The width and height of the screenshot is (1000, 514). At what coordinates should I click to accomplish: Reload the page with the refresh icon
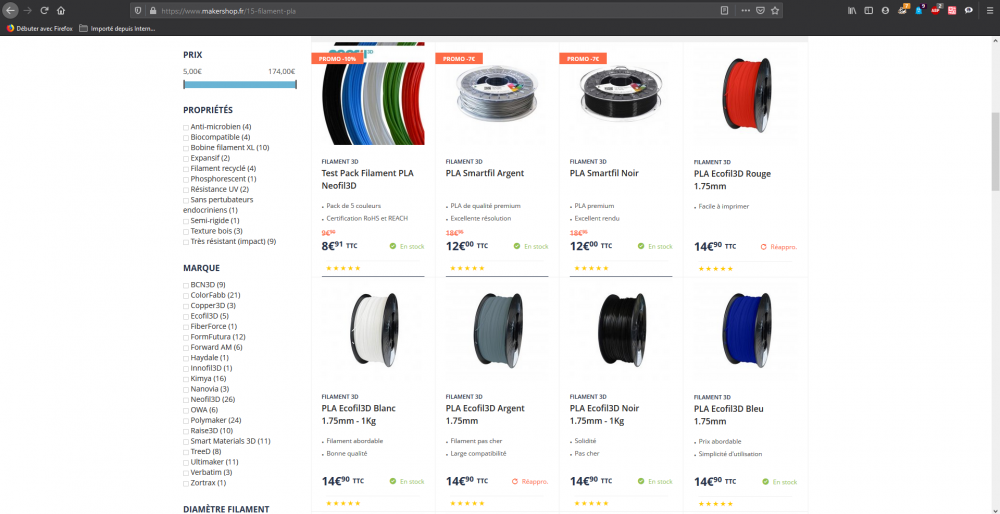(44, 10)
